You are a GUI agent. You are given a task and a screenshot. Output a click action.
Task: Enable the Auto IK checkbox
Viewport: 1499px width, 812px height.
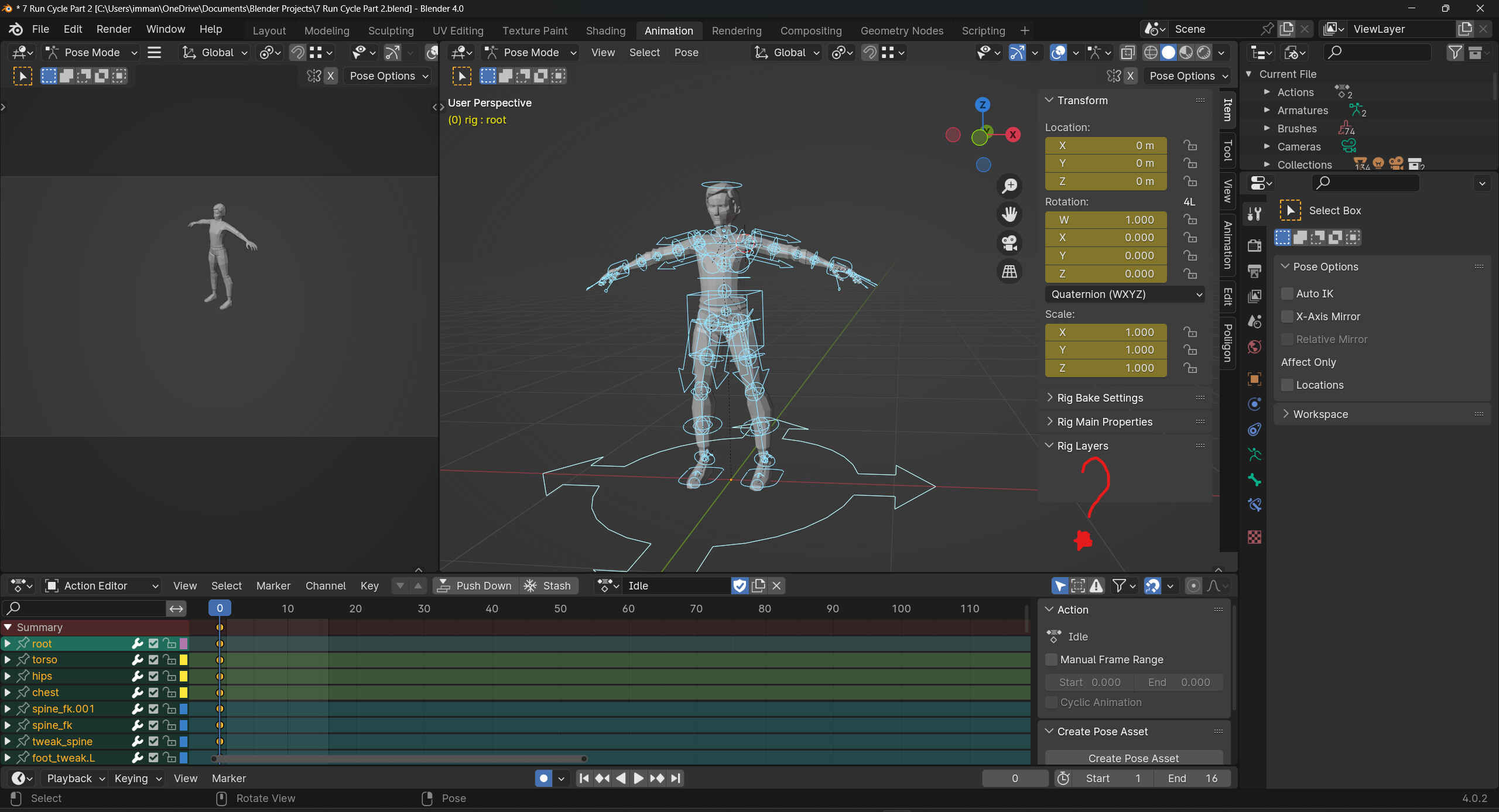pyautogui.click(x=1287, y=294)
